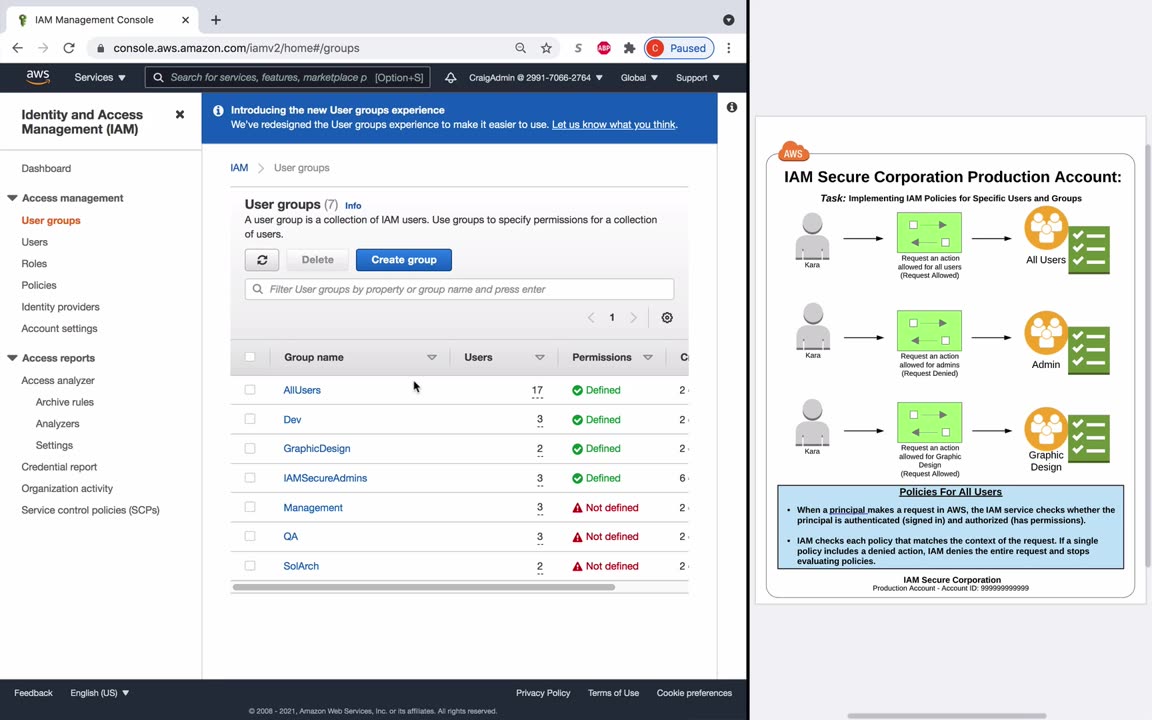The image size is (1152, 720).
Task: Open Dashboard in IAM sidebar
Action: click(x=46, y=168)
